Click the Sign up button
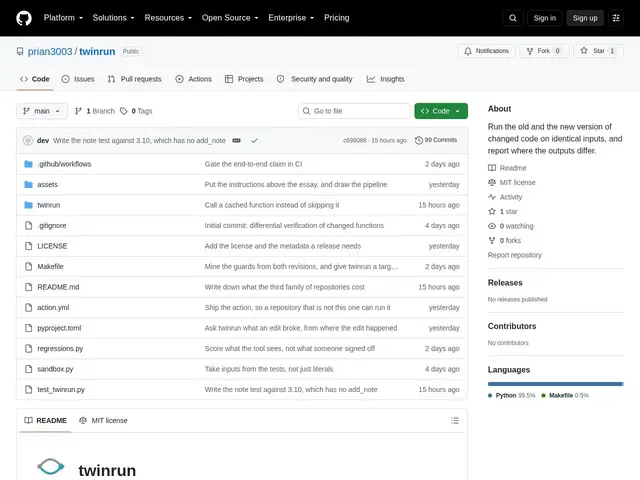Image resolution: width=640 pixels, height=480 pixels. tap(584, 18)
